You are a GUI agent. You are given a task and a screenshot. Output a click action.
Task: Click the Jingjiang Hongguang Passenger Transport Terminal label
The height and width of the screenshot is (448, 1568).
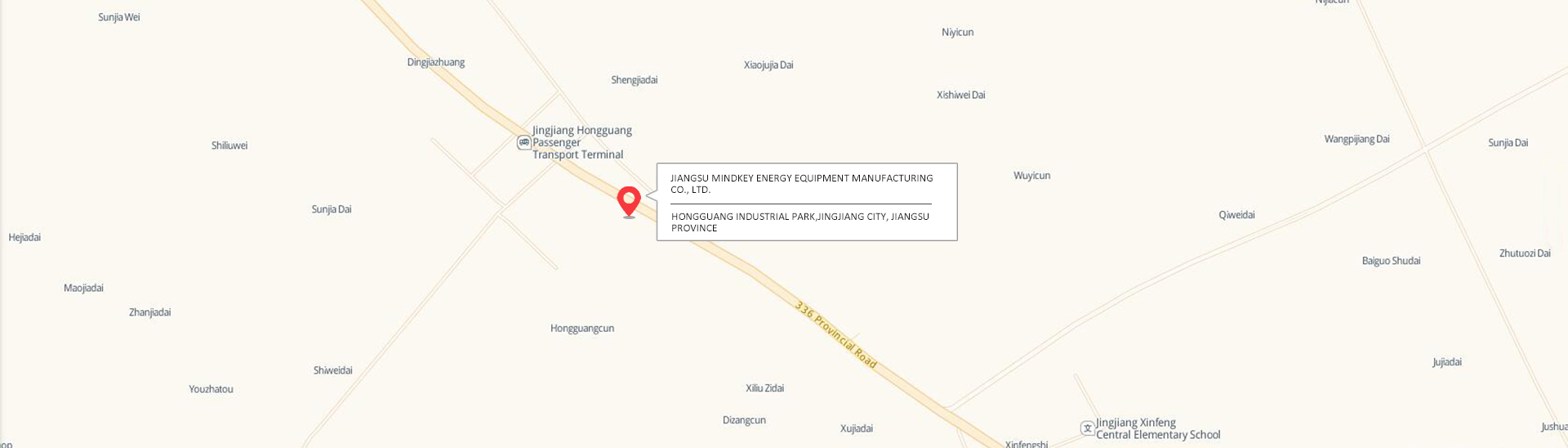pyautogui.click(x=582, y=142)
